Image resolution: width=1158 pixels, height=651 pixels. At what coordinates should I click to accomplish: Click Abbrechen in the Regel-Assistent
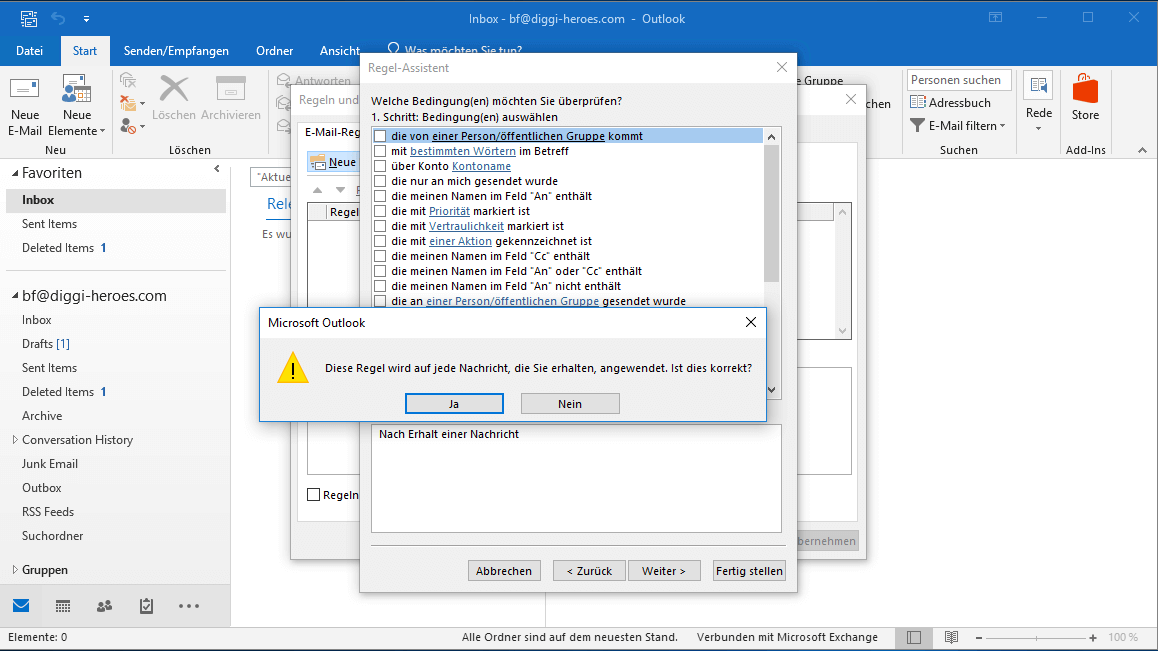click(x=504, y=571)
